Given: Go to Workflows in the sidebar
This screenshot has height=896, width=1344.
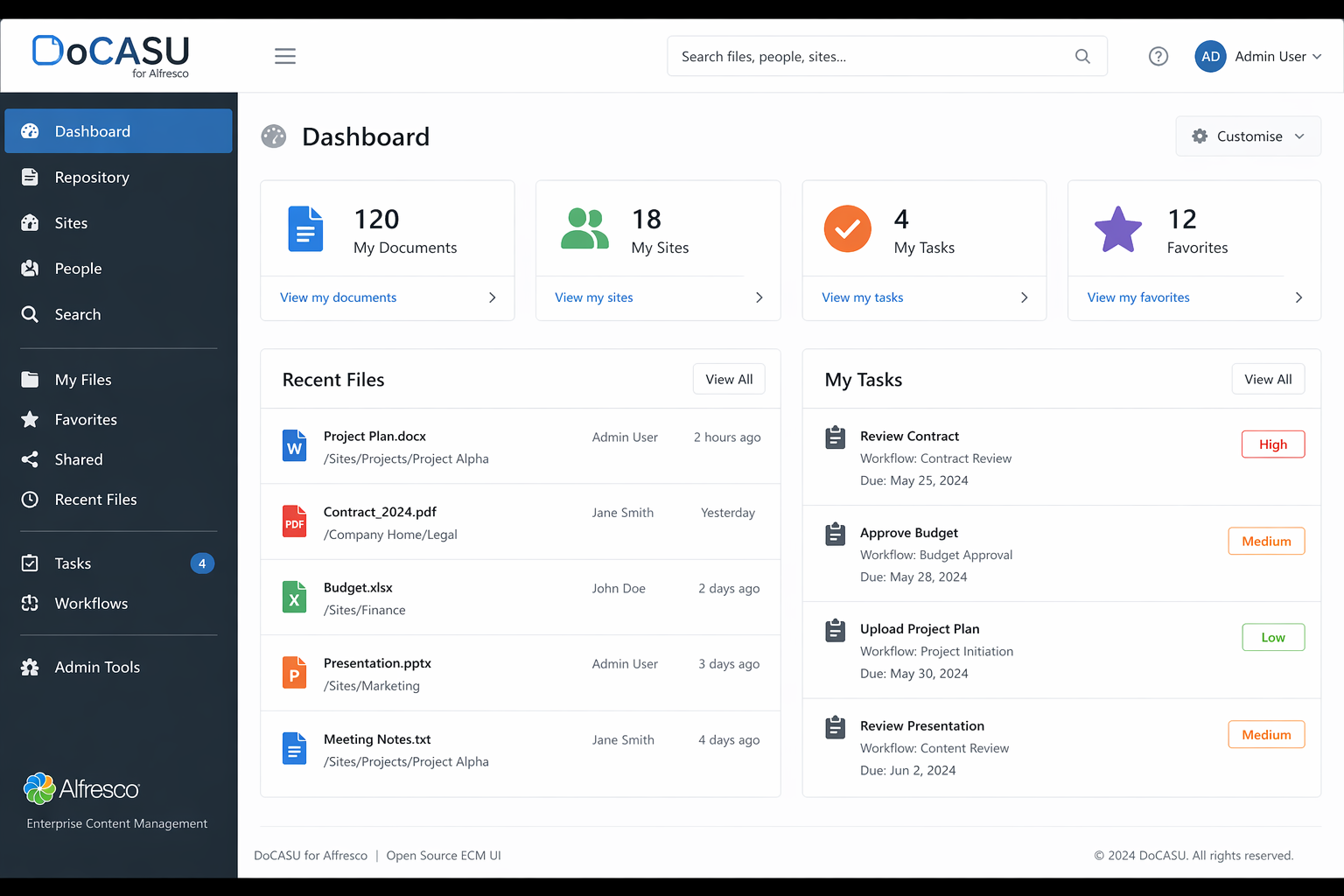Looking at the screenshot, I should pyautogui.click(x=91, y=604).
